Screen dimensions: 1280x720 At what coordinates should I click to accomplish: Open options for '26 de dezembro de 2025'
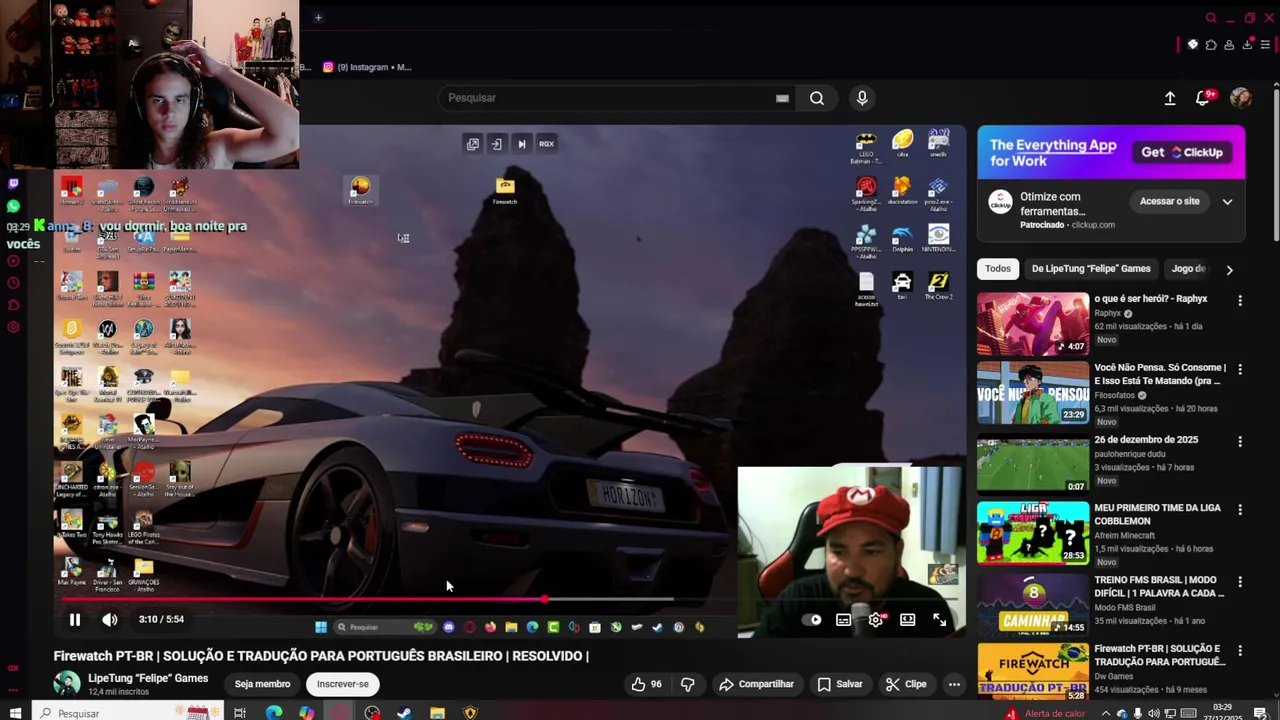(1240, 441)
